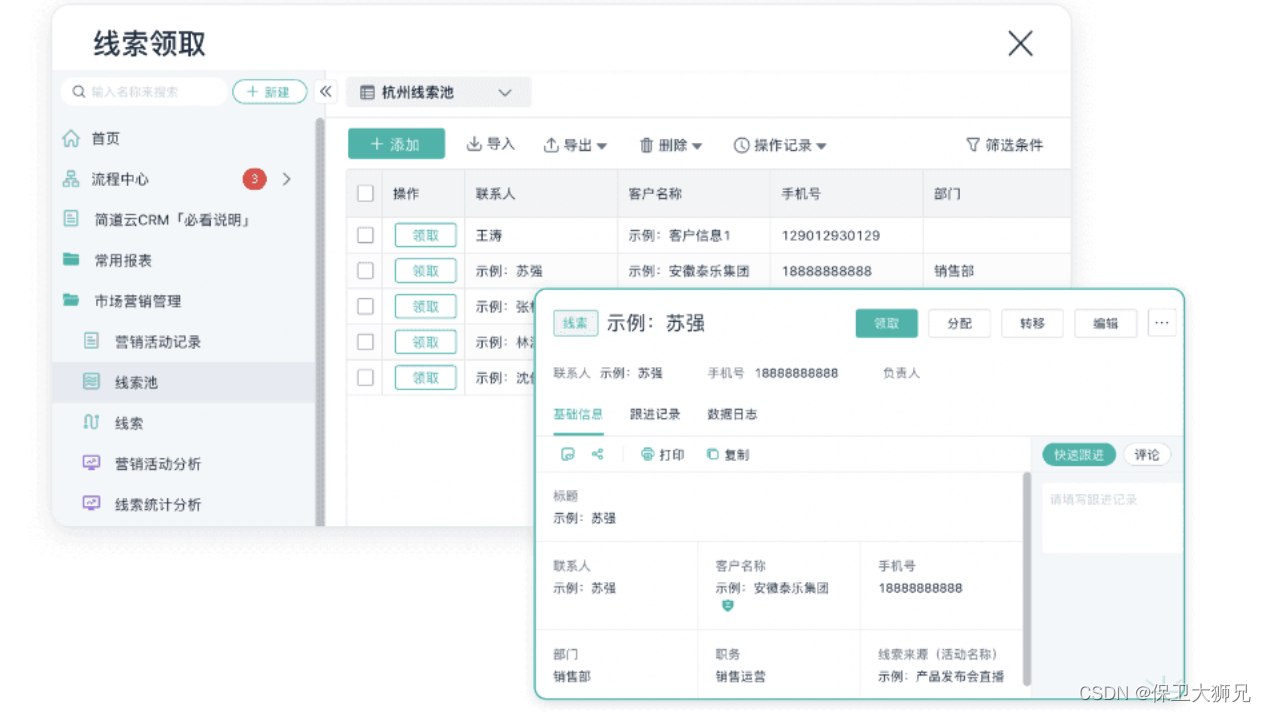Click the 筛选条件 filter button
1266x712 pixels.
point(1004,145)
